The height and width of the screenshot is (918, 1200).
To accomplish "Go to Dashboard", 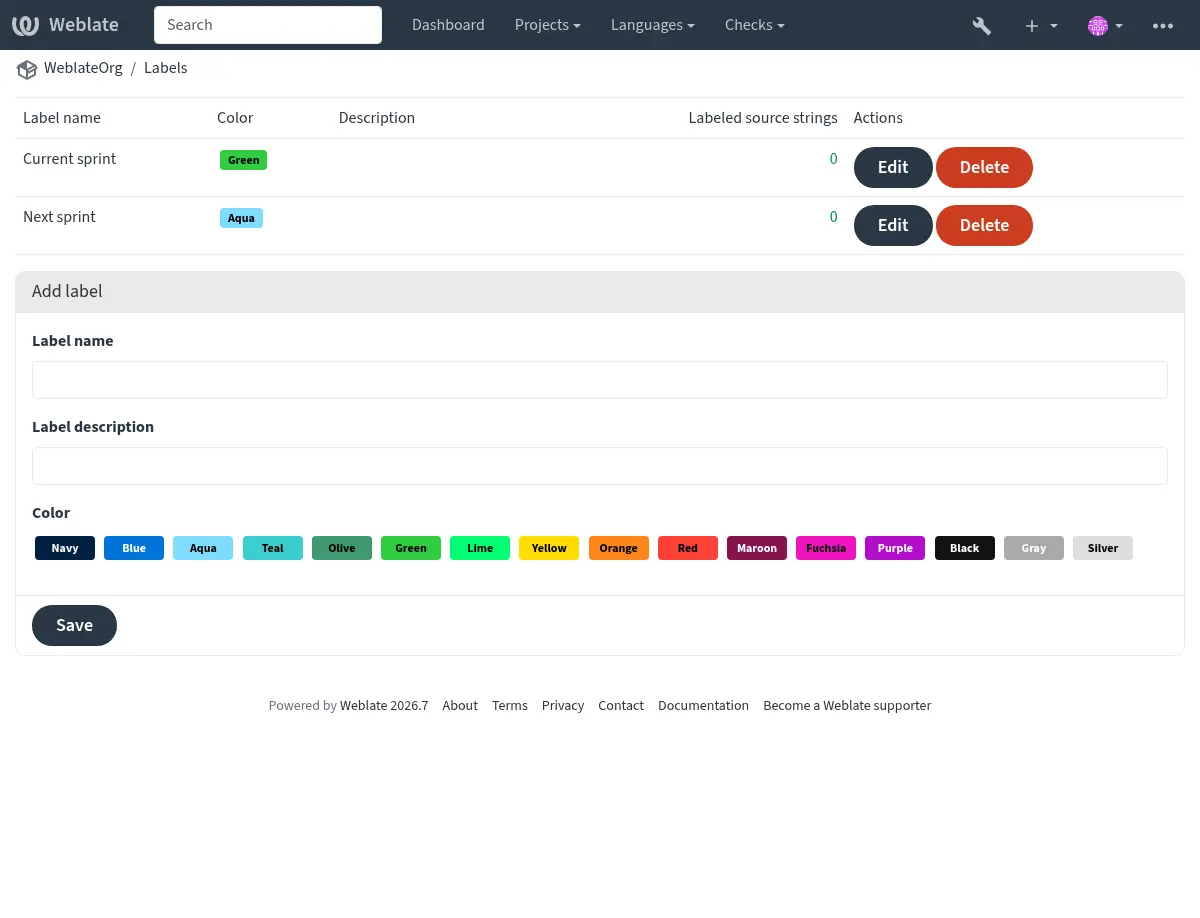I will (x=448, y=25).
